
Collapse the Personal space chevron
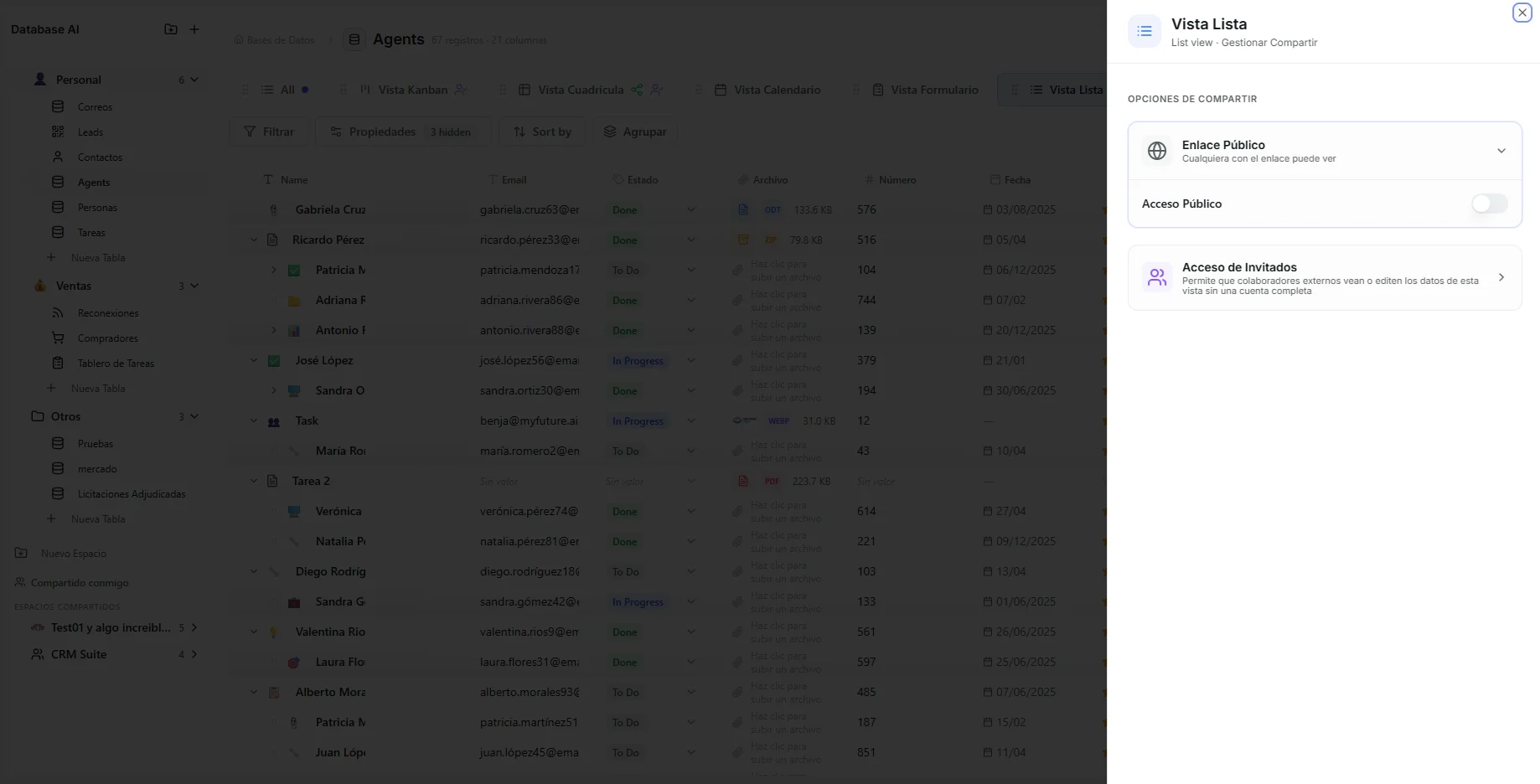(194, 80)
